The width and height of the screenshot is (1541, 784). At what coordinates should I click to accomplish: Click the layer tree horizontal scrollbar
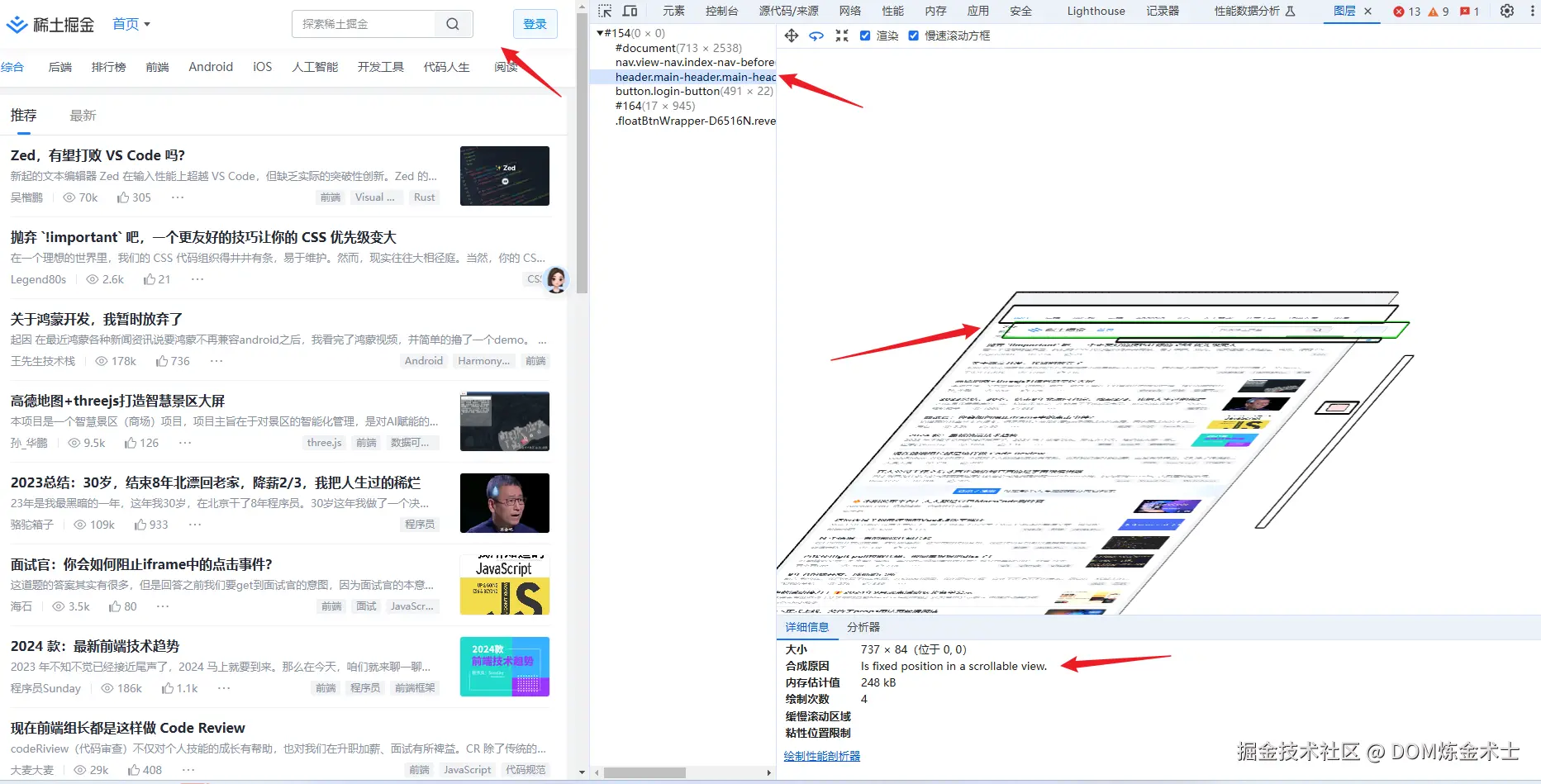tap(644, 773)
